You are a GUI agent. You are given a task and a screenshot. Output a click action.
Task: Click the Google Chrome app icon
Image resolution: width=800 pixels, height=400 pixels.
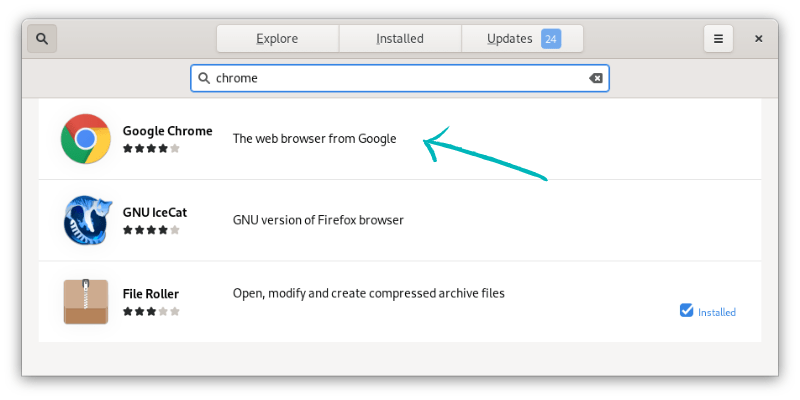86,139
